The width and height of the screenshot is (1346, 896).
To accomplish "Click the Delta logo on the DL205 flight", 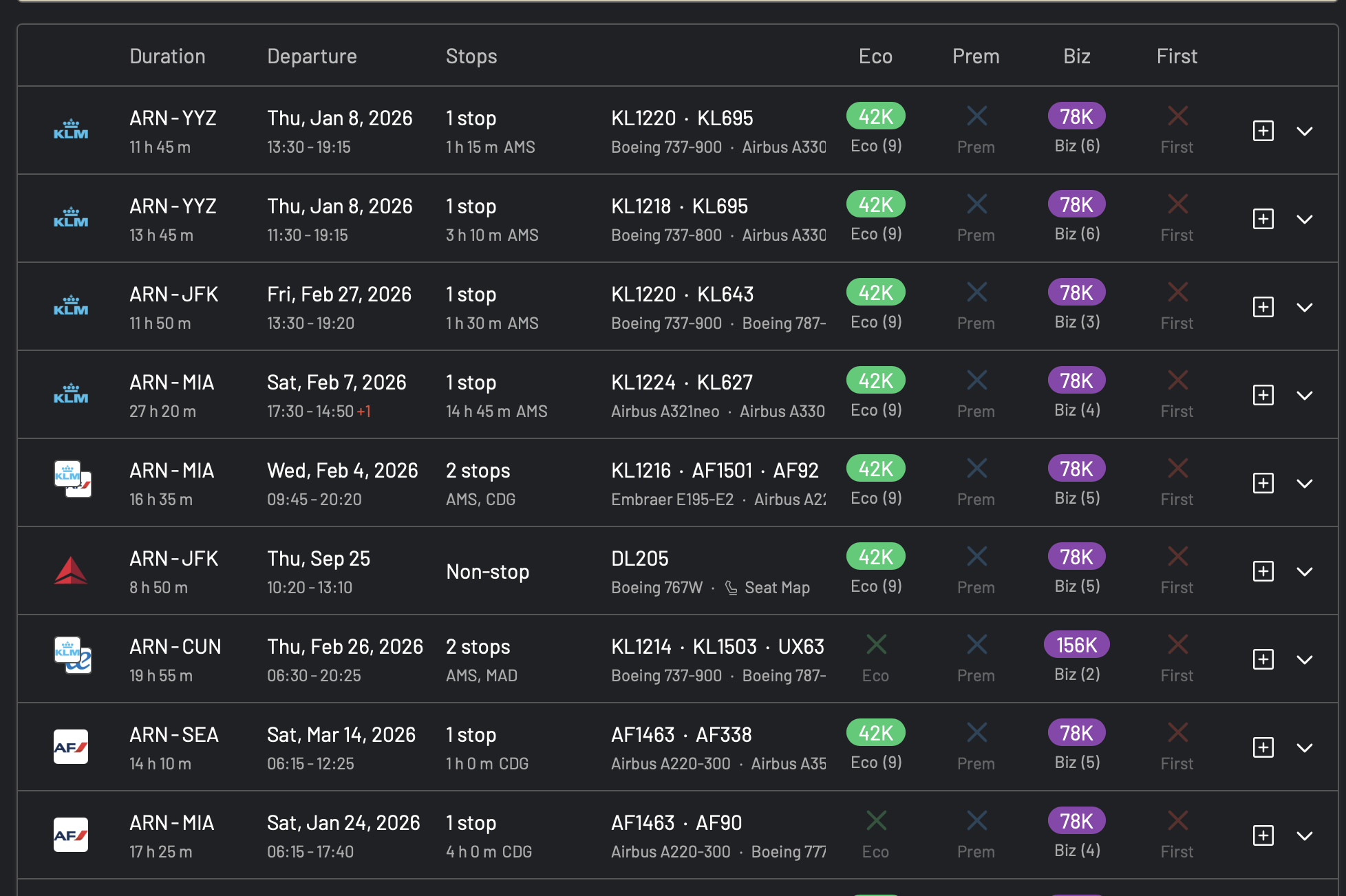I will coord(71,571).
